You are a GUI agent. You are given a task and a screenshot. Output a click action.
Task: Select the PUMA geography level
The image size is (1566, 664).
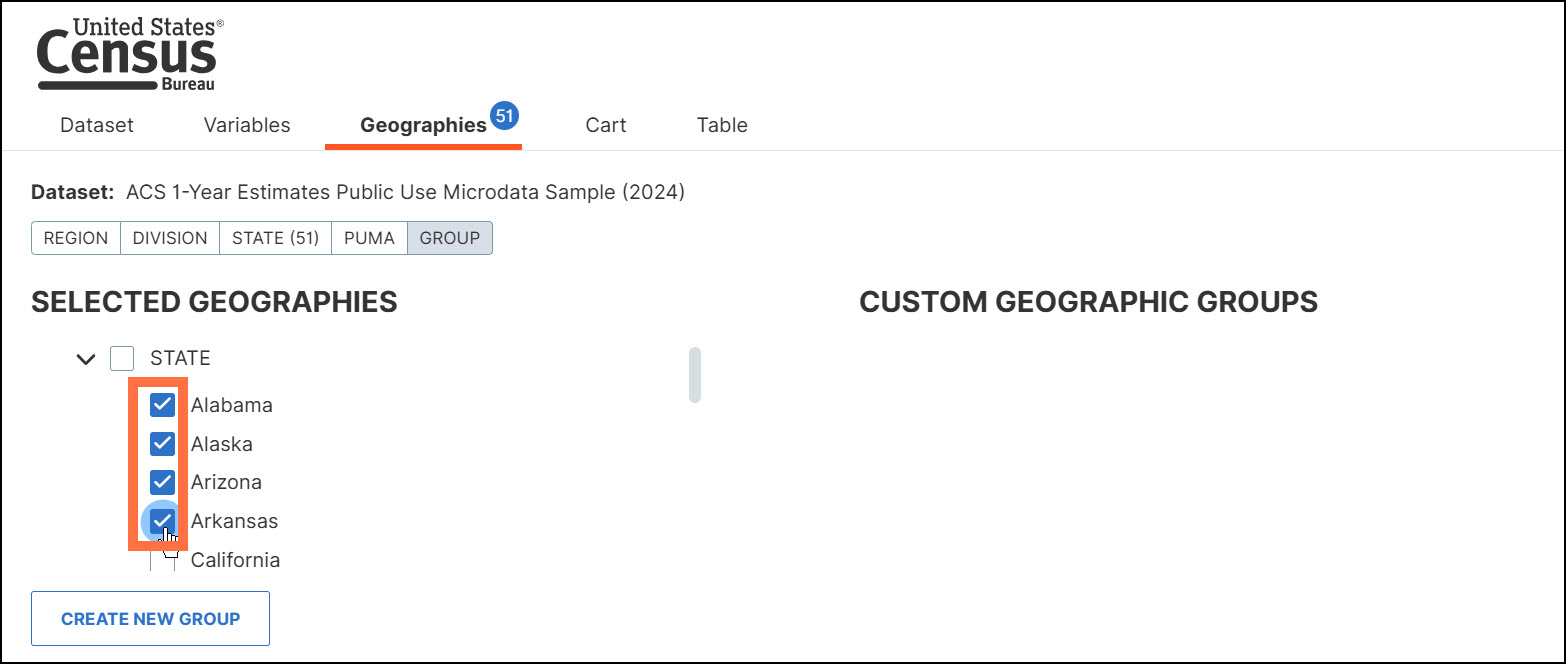click(369, 239)
